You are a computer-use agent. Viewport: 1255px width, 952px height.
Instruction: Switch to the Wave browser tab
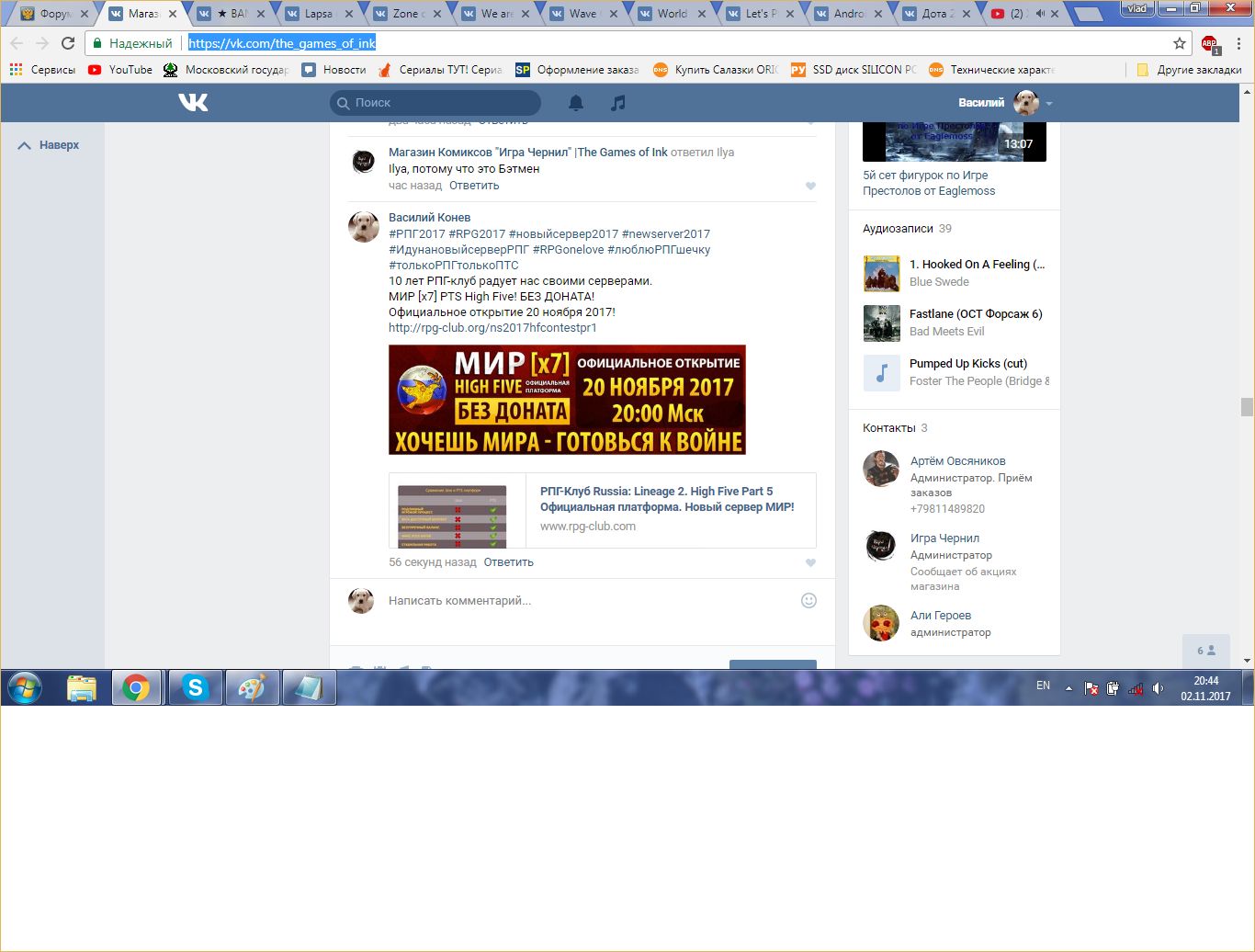click(x=584, y=14)
